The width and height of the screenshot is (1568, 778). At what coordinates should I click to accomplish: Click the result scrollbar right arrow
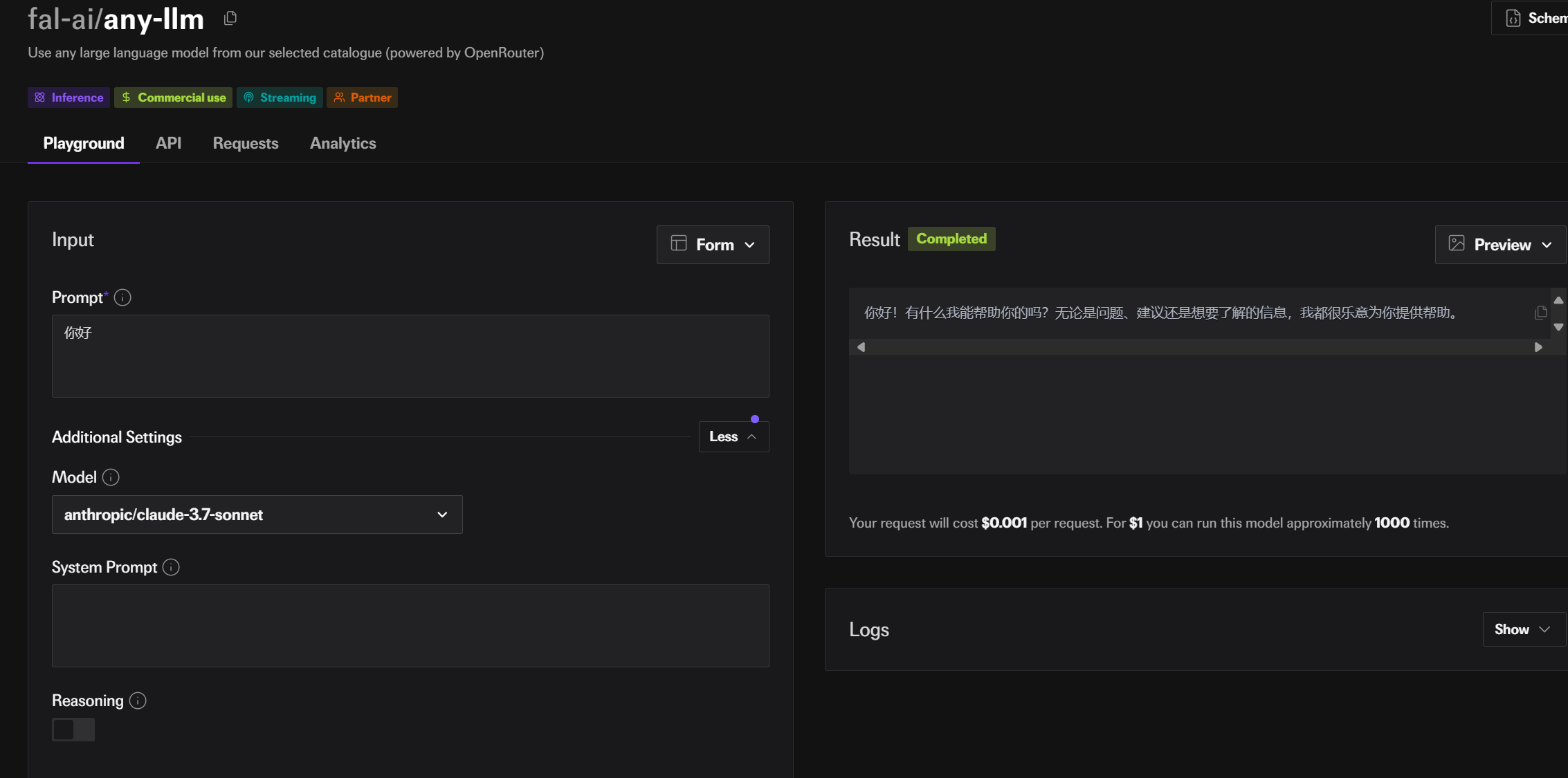tap(1538, 347)
